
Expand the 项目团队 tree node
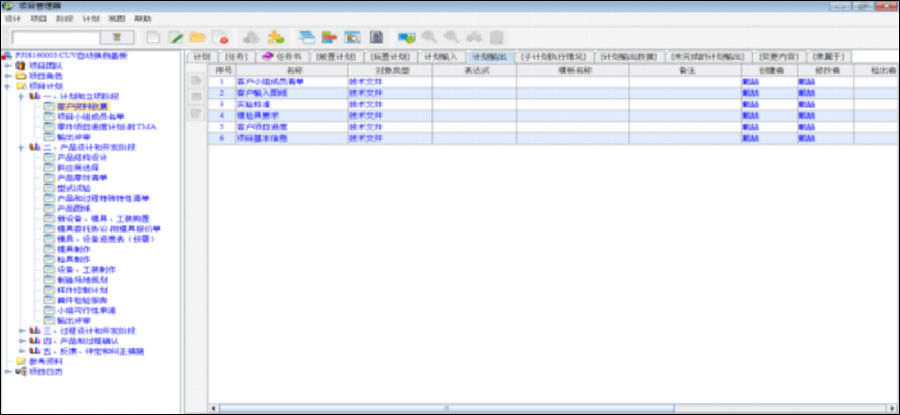[8, 65]
